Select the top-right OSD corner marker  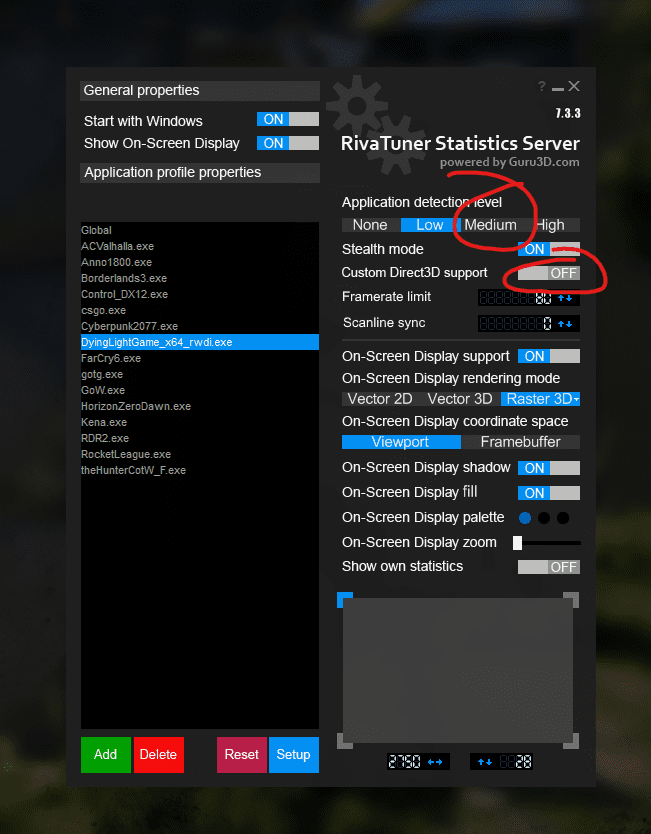[571, 599]
